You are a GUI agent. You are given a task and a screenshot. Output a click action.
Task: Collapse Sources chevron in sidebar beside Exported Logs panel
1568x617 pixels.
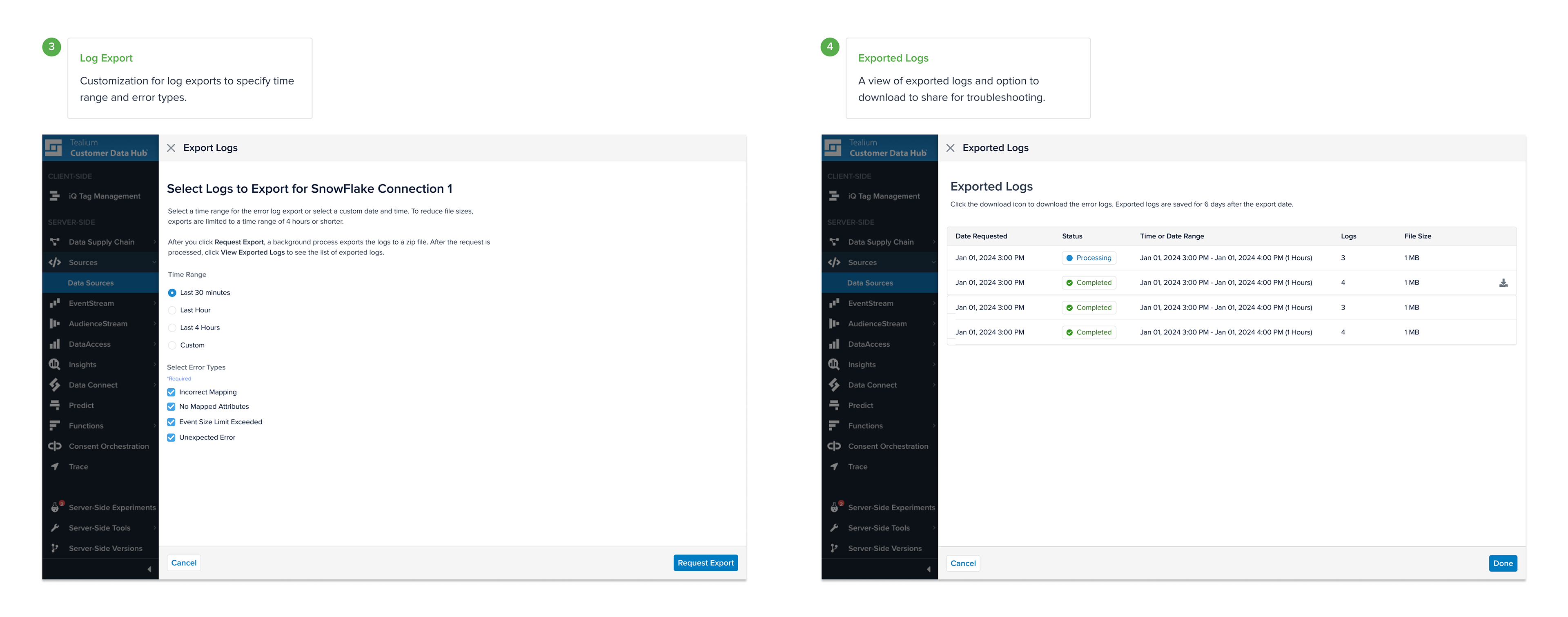tap(934, 262)
